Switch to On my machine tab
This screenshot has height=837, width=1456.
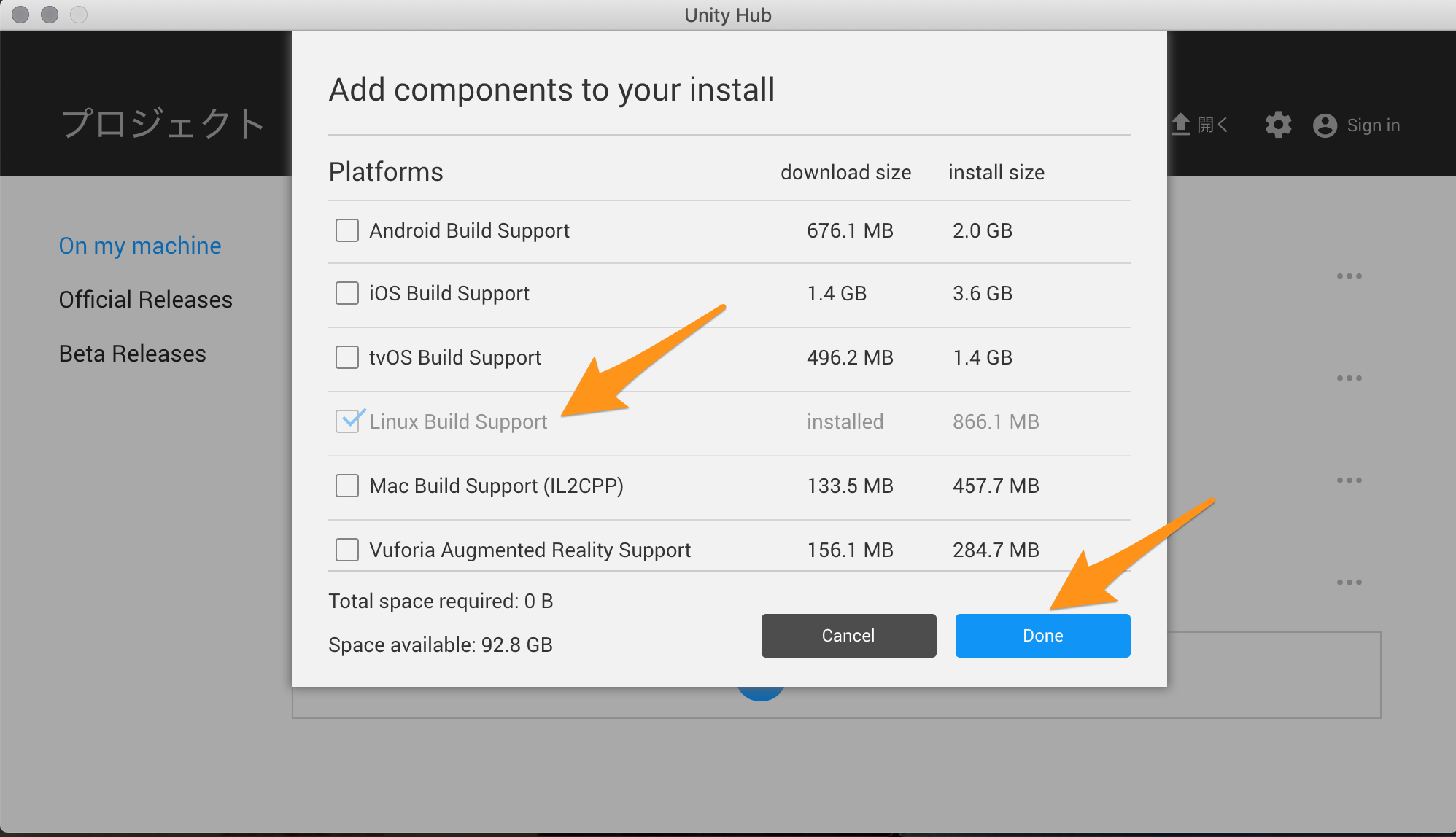click(x=140, y=246)
